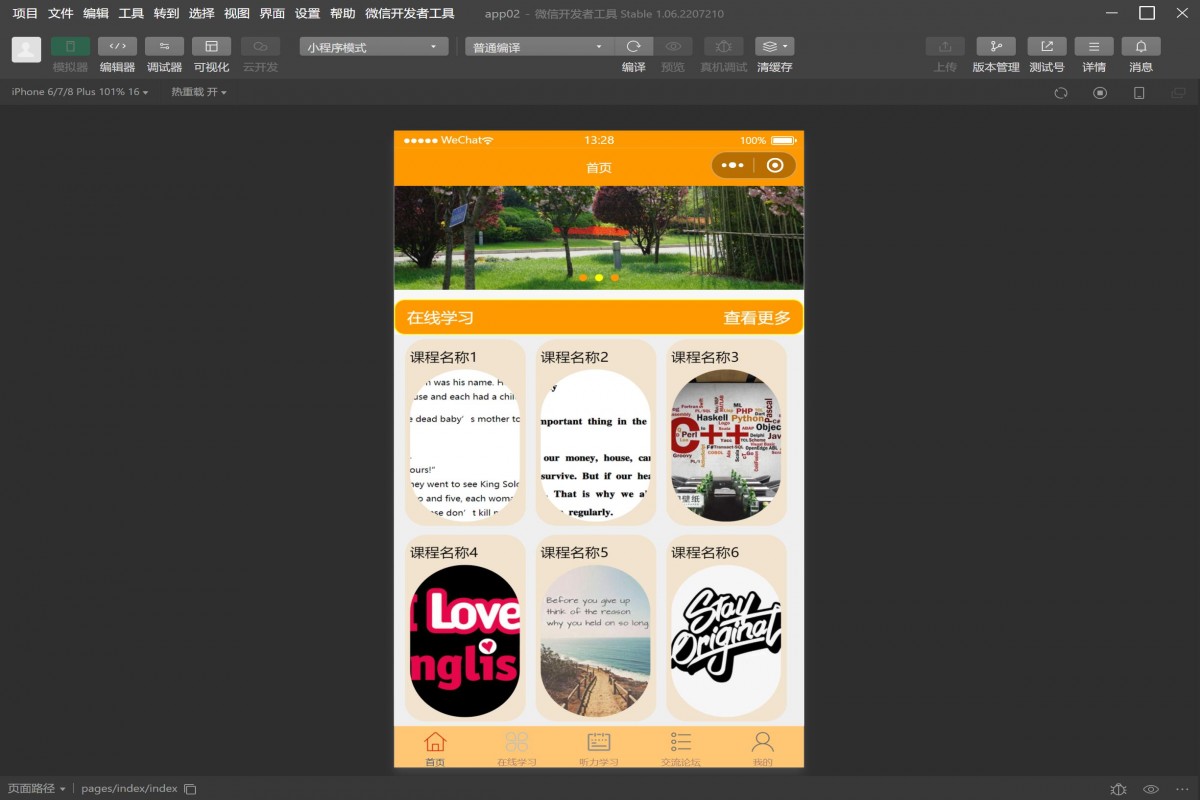Click the Cloud development icon
The width and height of the screenshot is (1200, 800).
(260, 46)
